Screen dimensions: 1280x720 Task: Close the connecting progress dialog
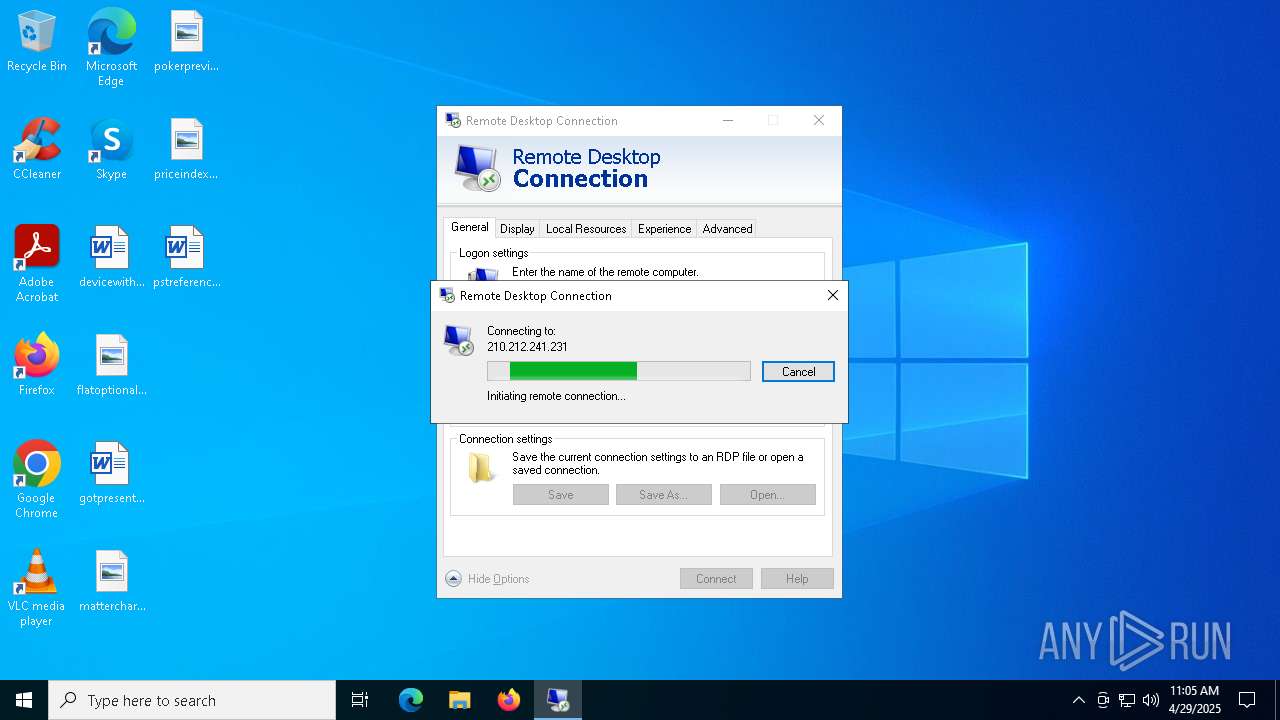832,295
